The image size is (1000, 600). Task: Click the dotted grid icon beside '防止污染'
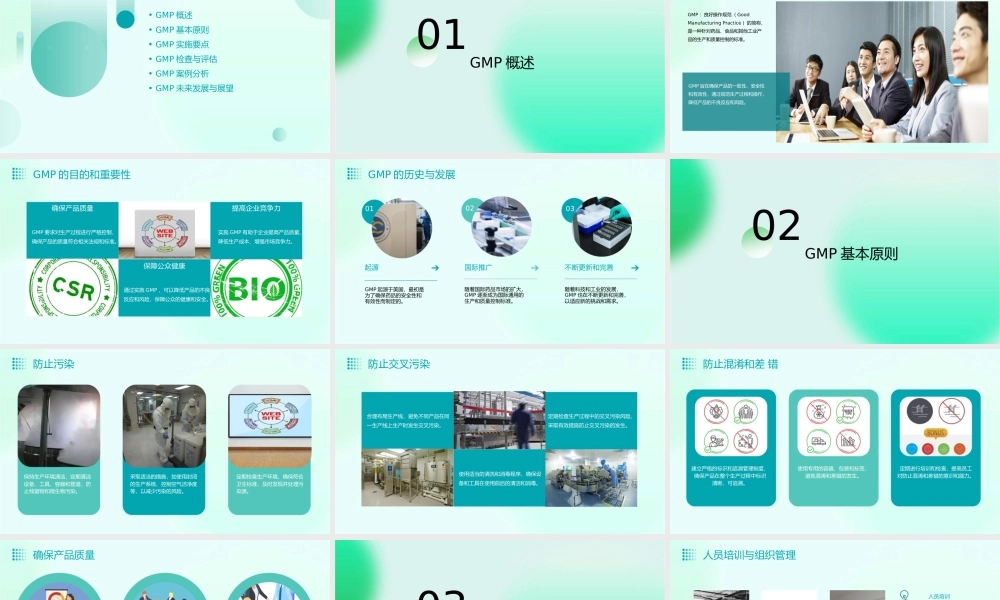coord(18,364)
